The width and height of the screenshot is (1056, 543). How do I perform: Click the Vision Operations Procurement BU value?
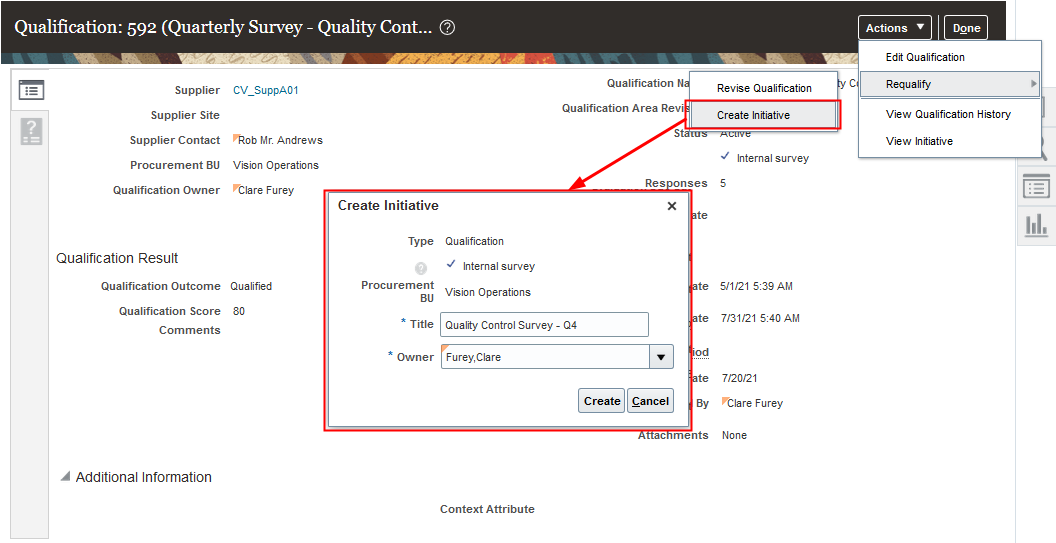pyautogui.click(x=275, y=165)
